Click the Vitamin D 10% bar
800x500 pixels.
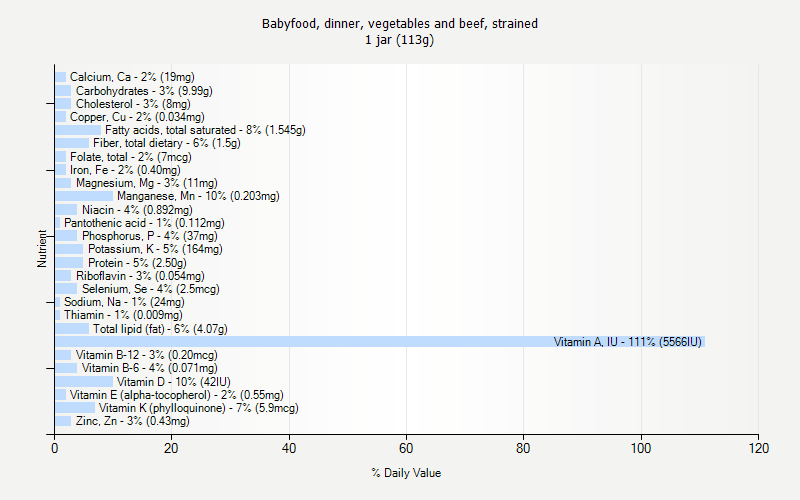(x=84, y=382)
